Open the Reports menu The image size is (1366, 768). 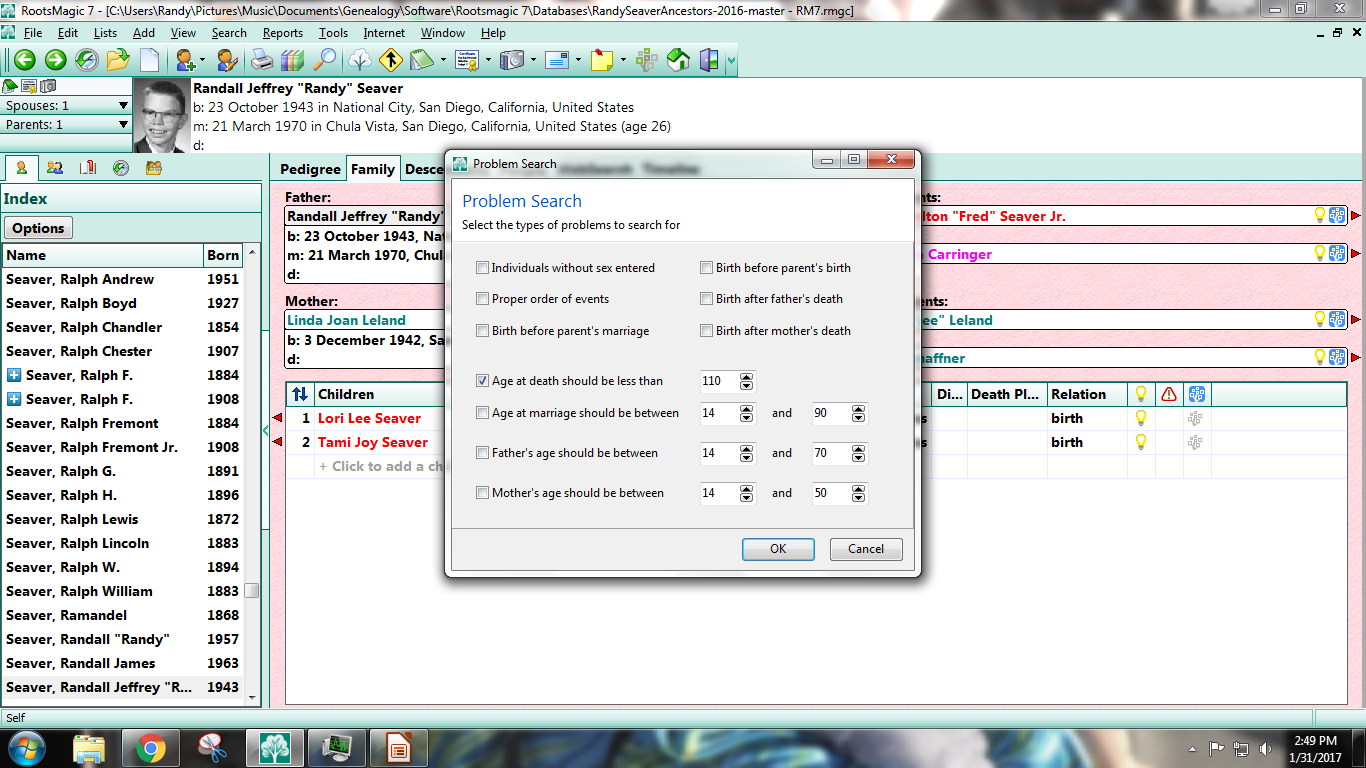[282, 32]
